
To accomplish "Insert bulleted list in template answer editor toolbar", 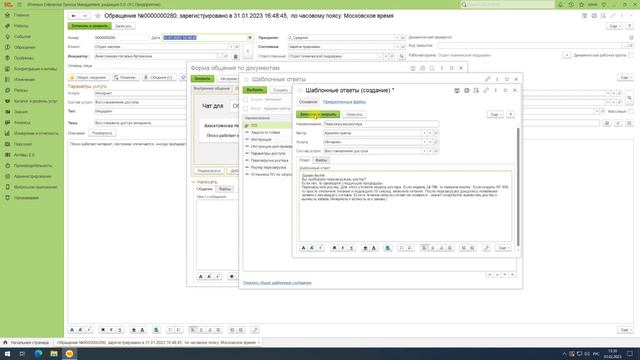I will [401, 248].
